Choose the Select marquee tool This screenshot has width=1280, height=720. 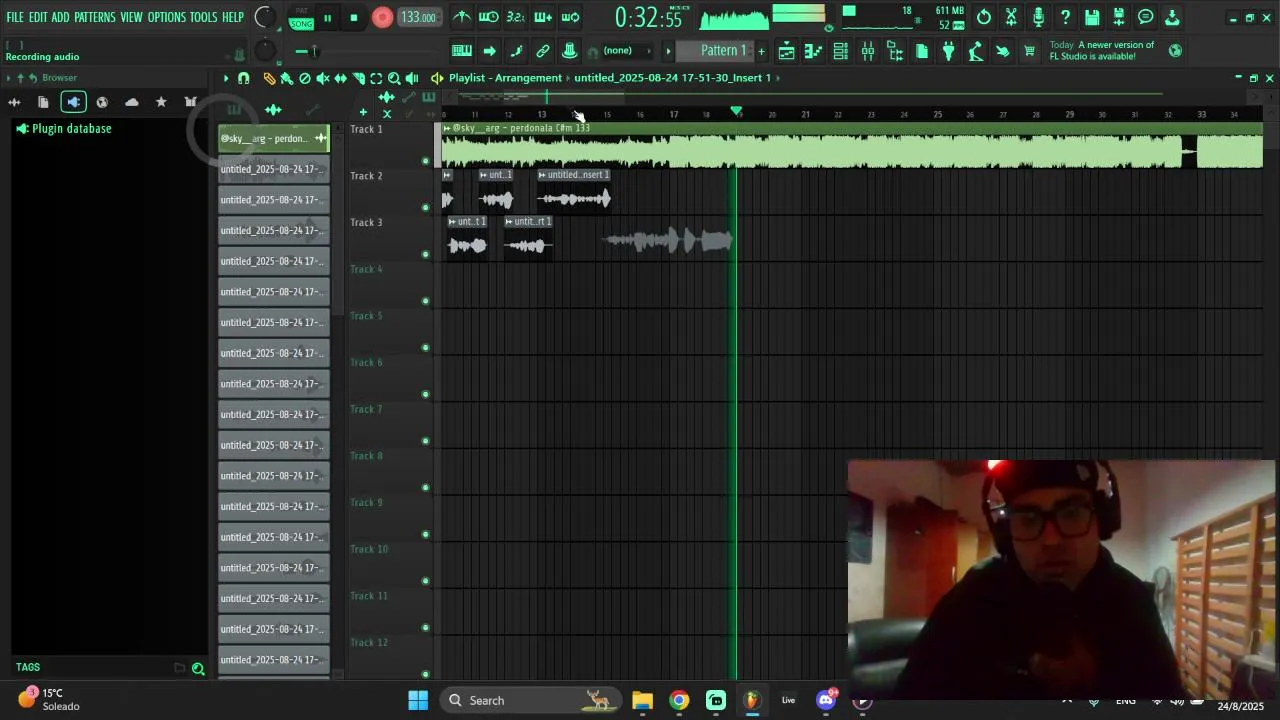point(376,78)
